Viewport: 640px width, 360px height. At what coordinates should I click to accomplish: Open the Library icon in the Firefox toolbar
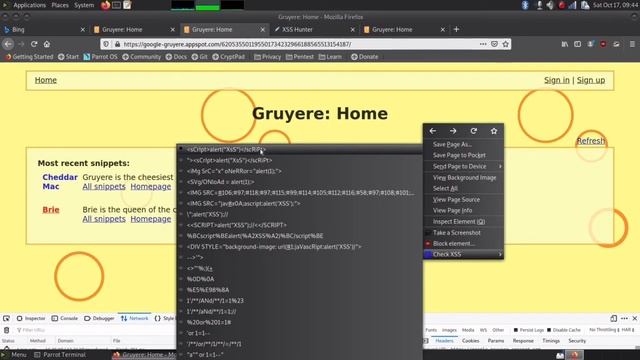(x=565, y=44)
